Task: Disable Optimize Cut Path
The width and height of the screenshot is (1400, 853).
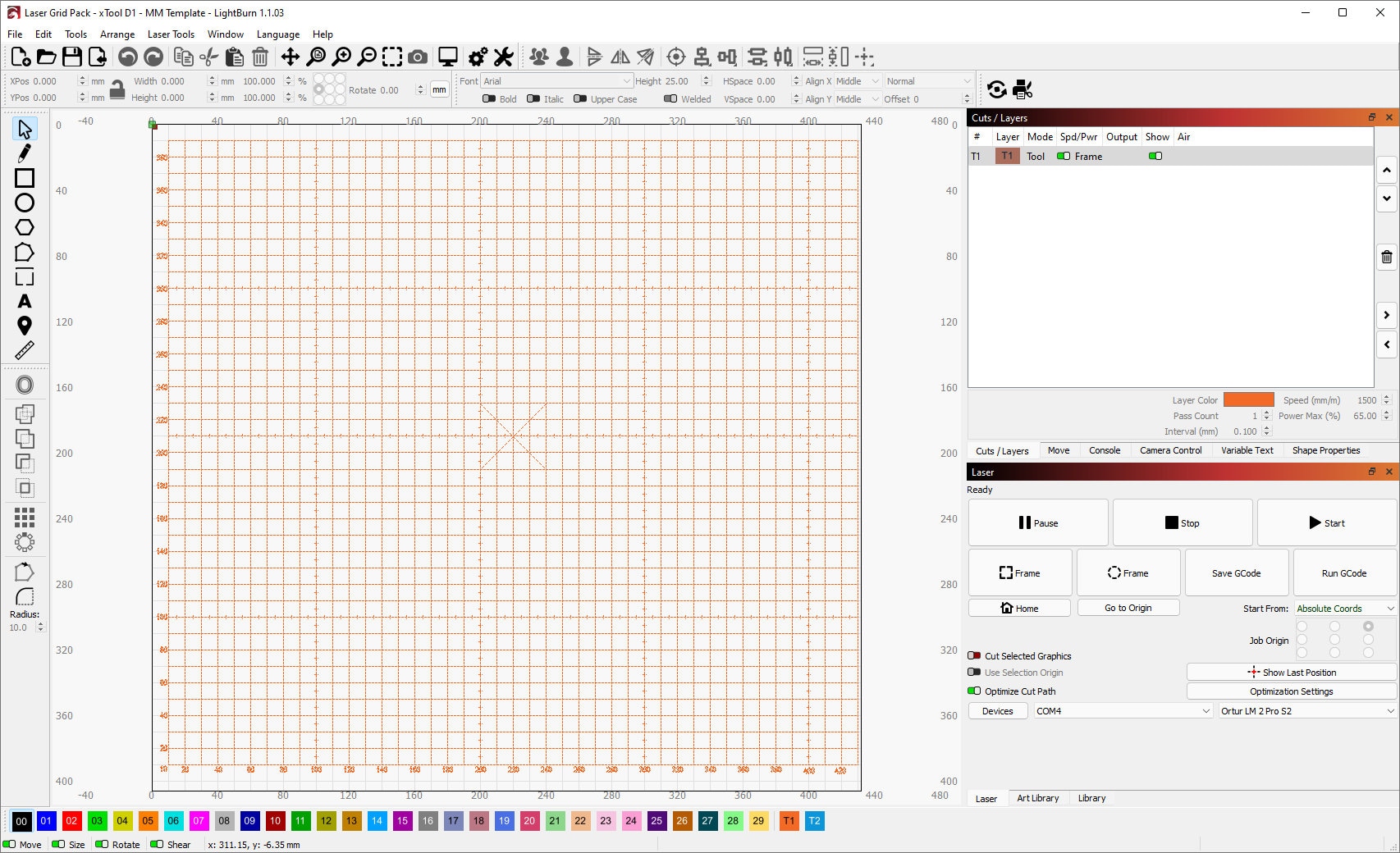Action: (x=973, y=691)
